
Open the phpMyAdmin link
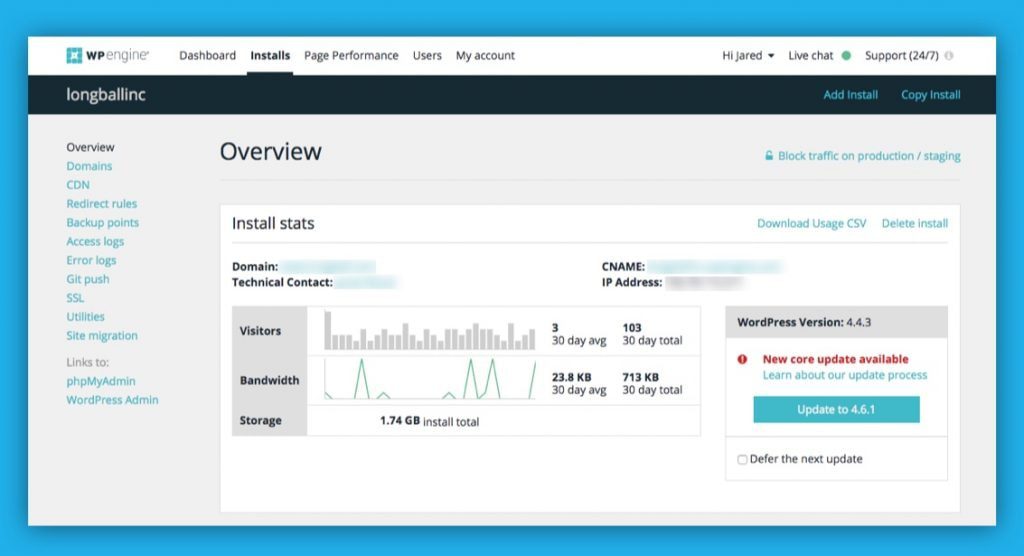[101, 381]
